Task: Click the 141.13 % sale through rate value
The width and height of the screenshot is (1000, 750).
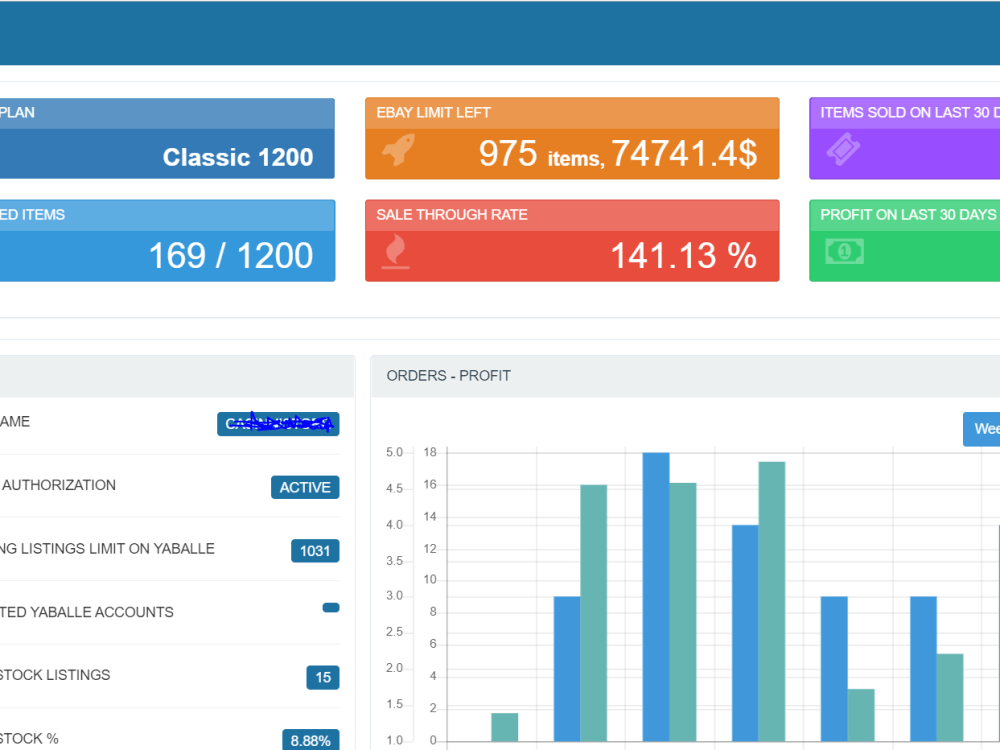Action: (684, 256)
